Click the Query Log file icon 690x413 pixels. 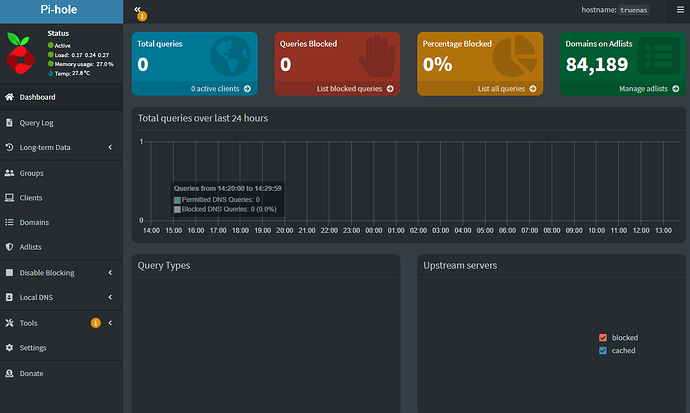click(x=10, y=123)
